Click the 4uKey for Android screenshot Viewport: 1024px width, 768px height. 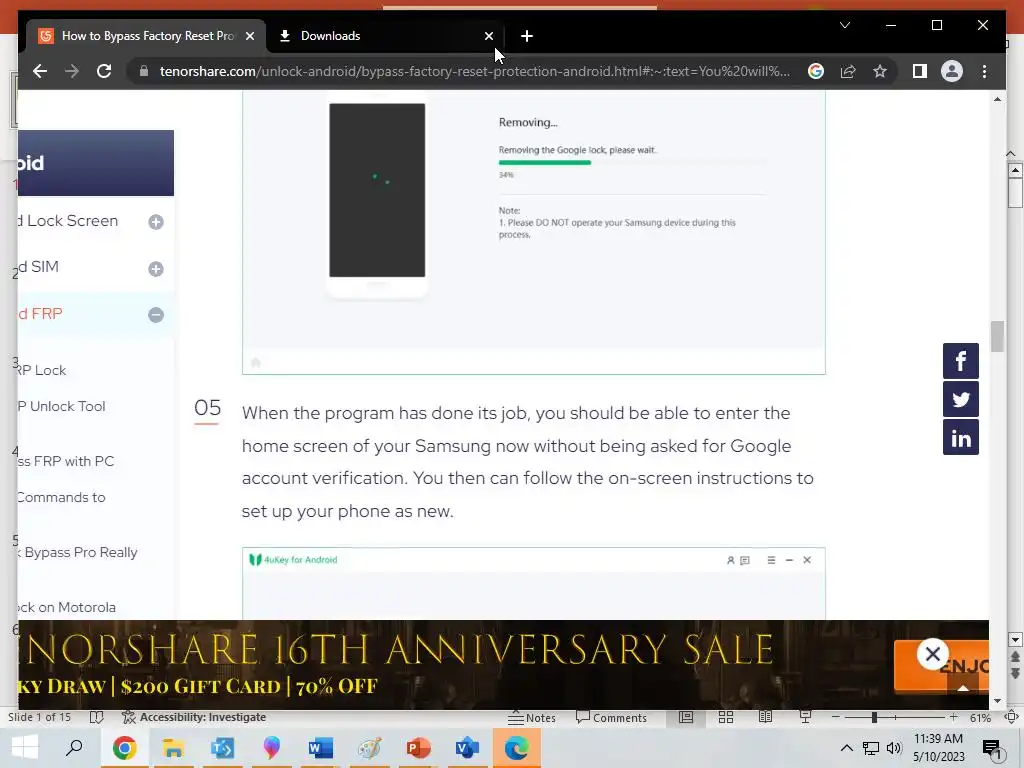pos(534,584)
